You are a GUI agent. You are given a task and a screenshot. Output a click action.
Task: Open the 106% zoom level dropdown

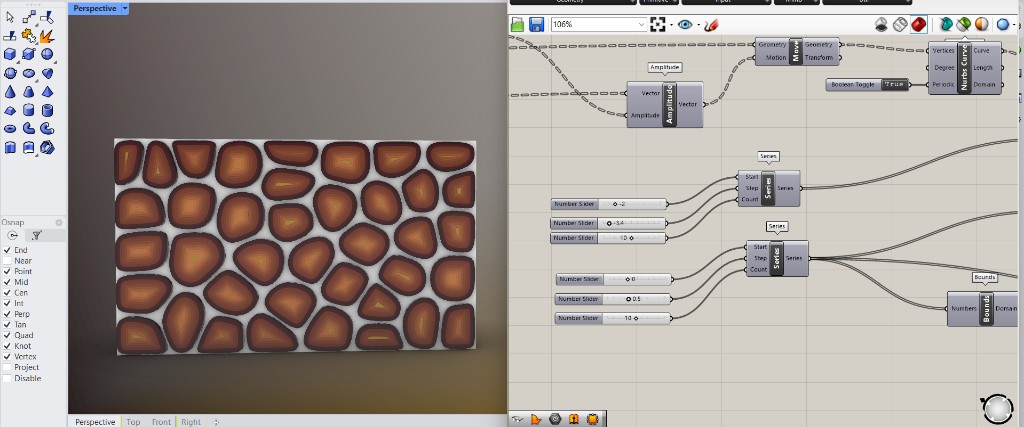[x=641, y=25]
